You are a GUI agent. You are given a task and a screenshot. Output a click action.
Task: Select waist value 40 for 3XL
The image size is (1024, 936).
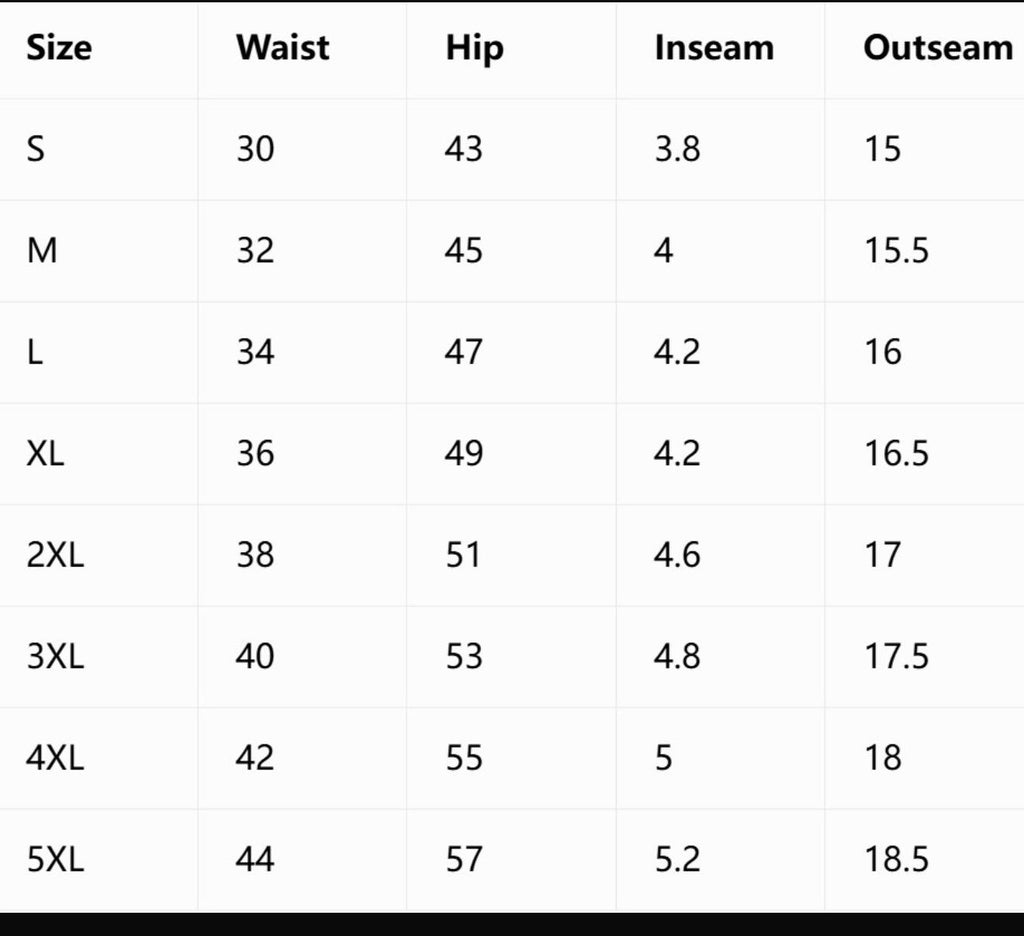point(255,656)
